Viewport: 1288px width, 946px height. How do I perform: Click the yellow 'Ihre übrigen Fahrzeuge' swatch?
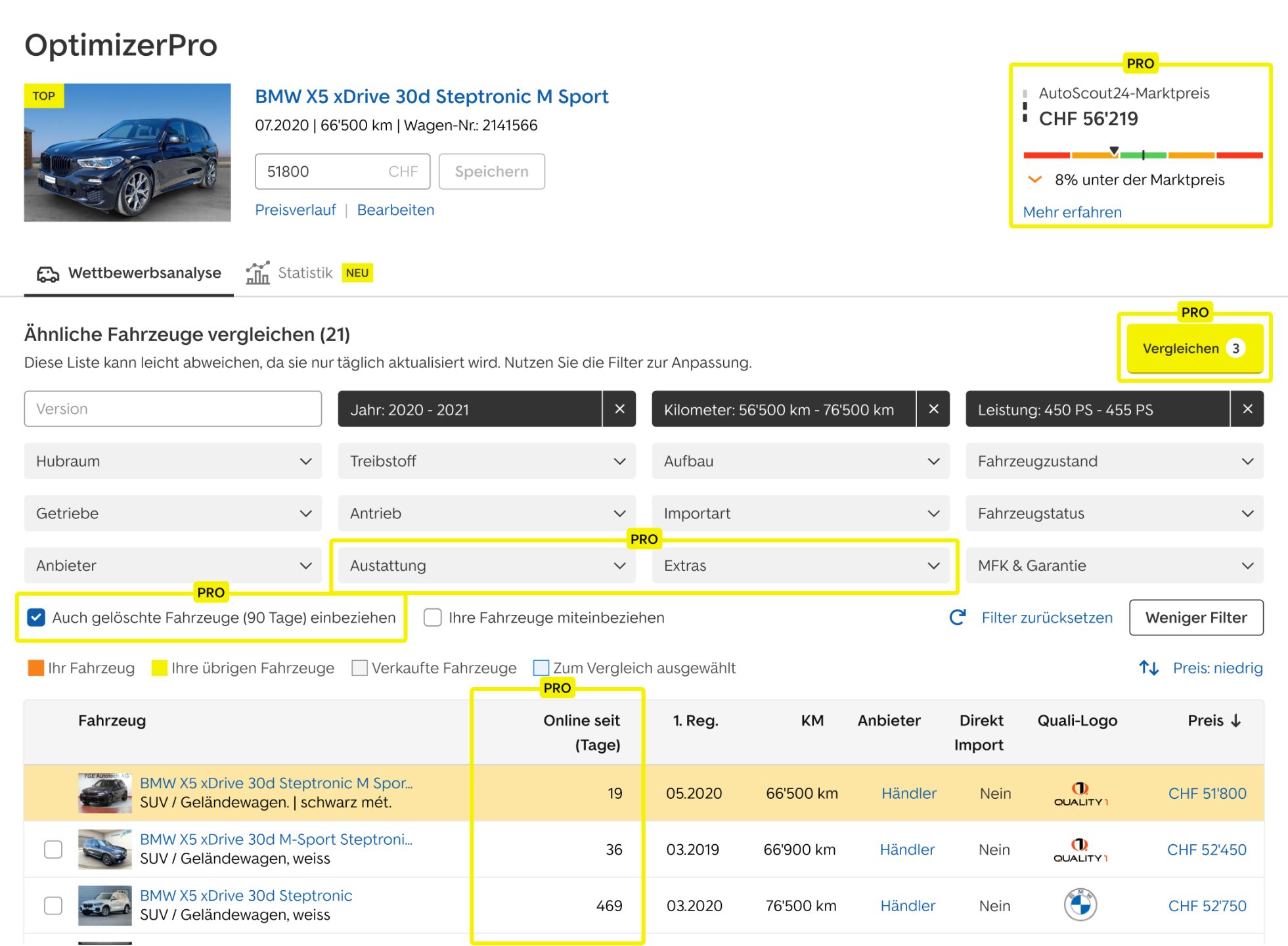159,668
